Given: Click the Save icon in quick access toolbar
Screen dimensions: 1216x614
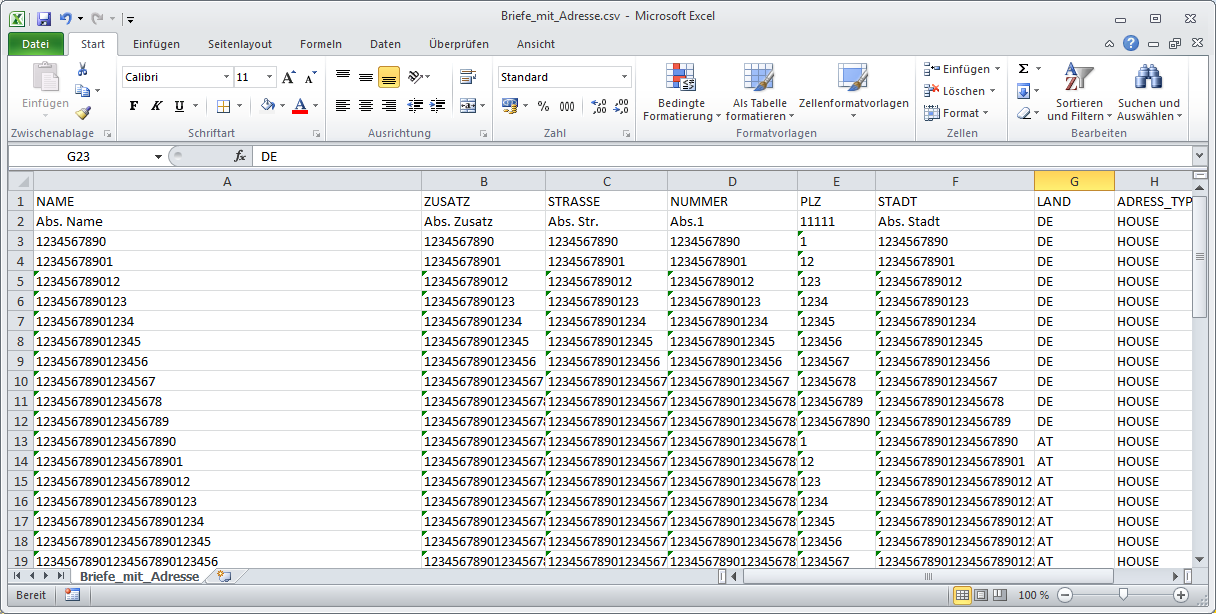Looking at the screenshot, I should [x=44, y=18].
